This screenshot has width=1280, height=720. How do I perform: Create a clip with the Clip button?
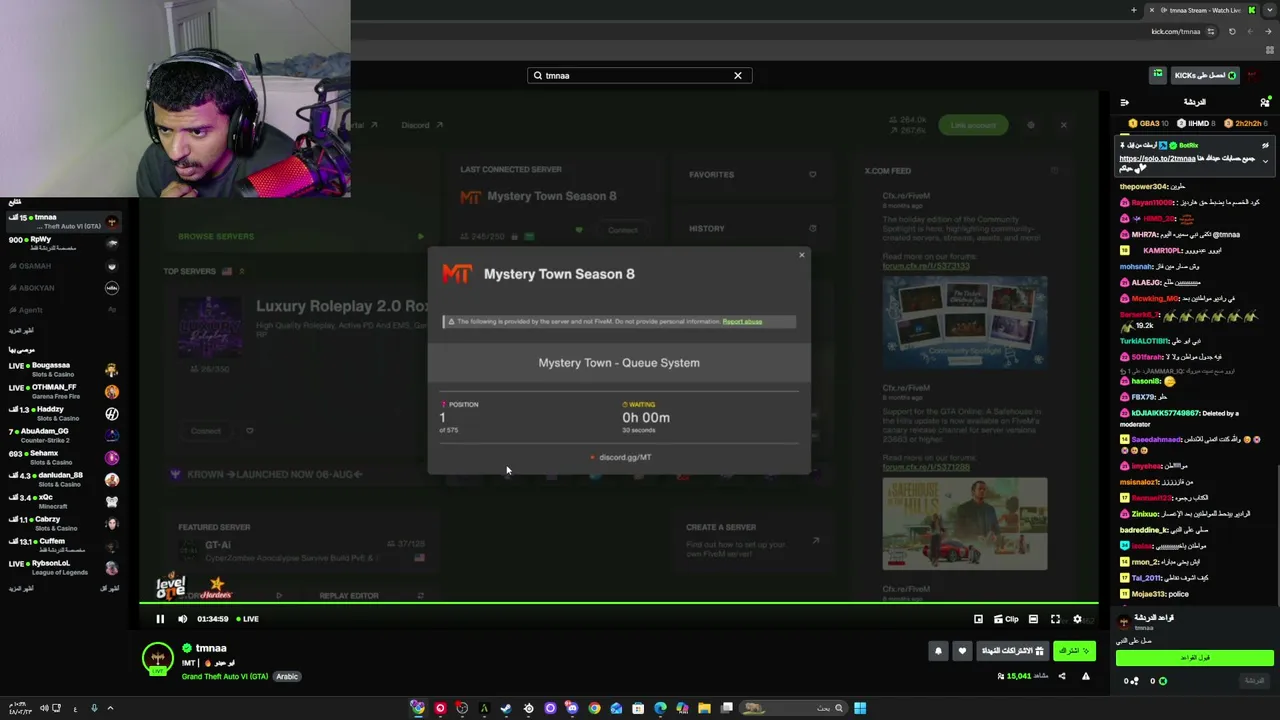point(1006,619)
